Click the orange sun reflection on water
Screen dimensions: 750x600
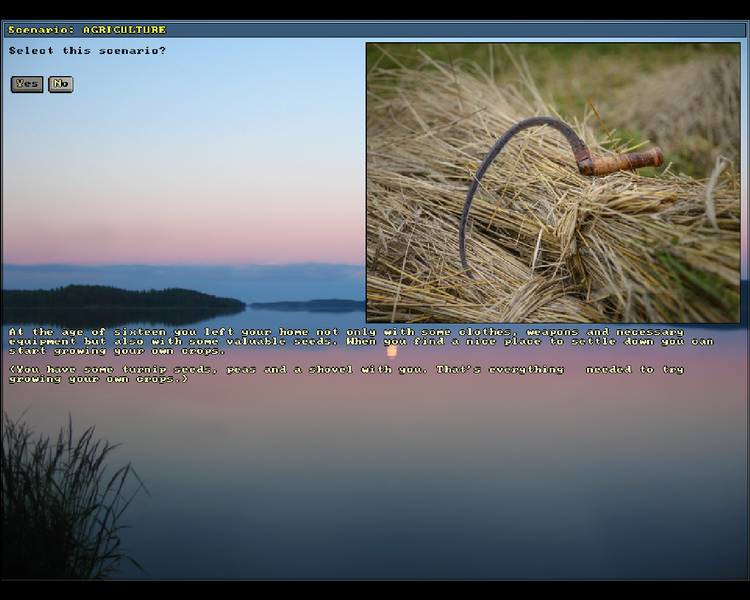pos(391,350)
